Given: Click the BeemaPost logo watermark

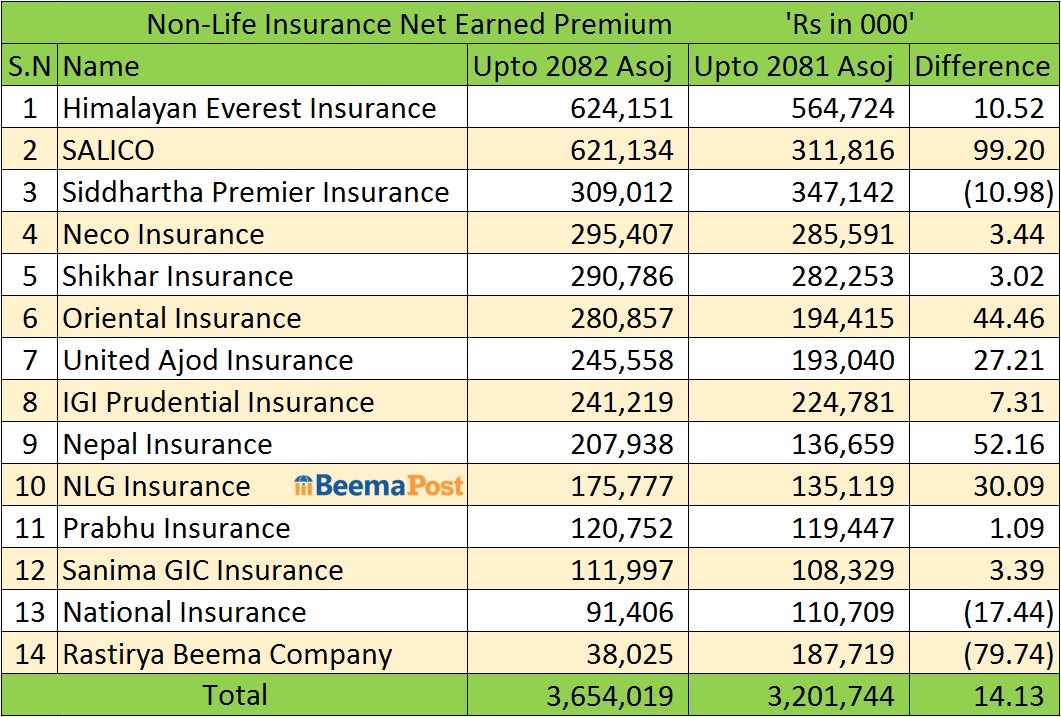Looking at the screenshot, I should (x=379, y=487).
